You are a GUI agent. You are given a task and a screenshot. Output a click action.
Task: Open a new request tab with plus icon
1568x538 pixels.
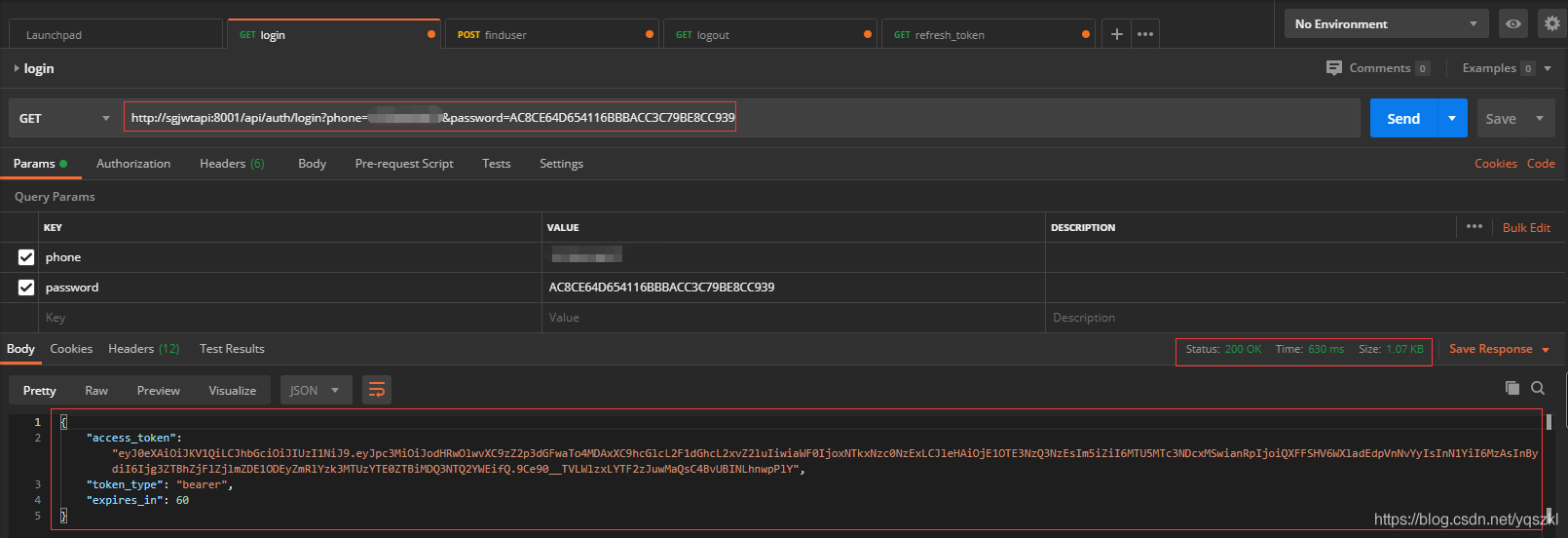pos(1117,34)
